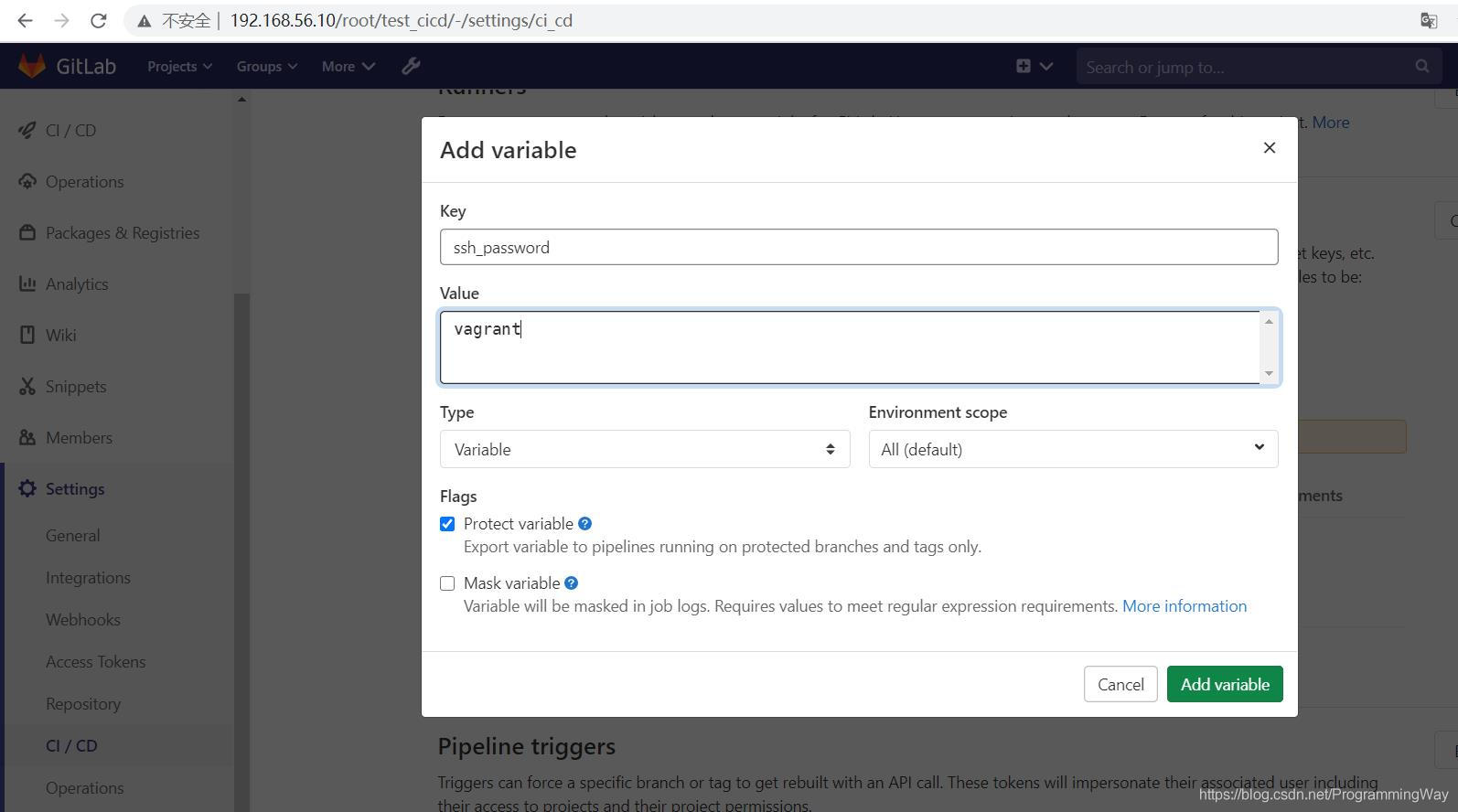Image resolution: width=1458 pixels, height=812 pixels.
Task: Close the Add variable dialog
Action: (1269, 147)
